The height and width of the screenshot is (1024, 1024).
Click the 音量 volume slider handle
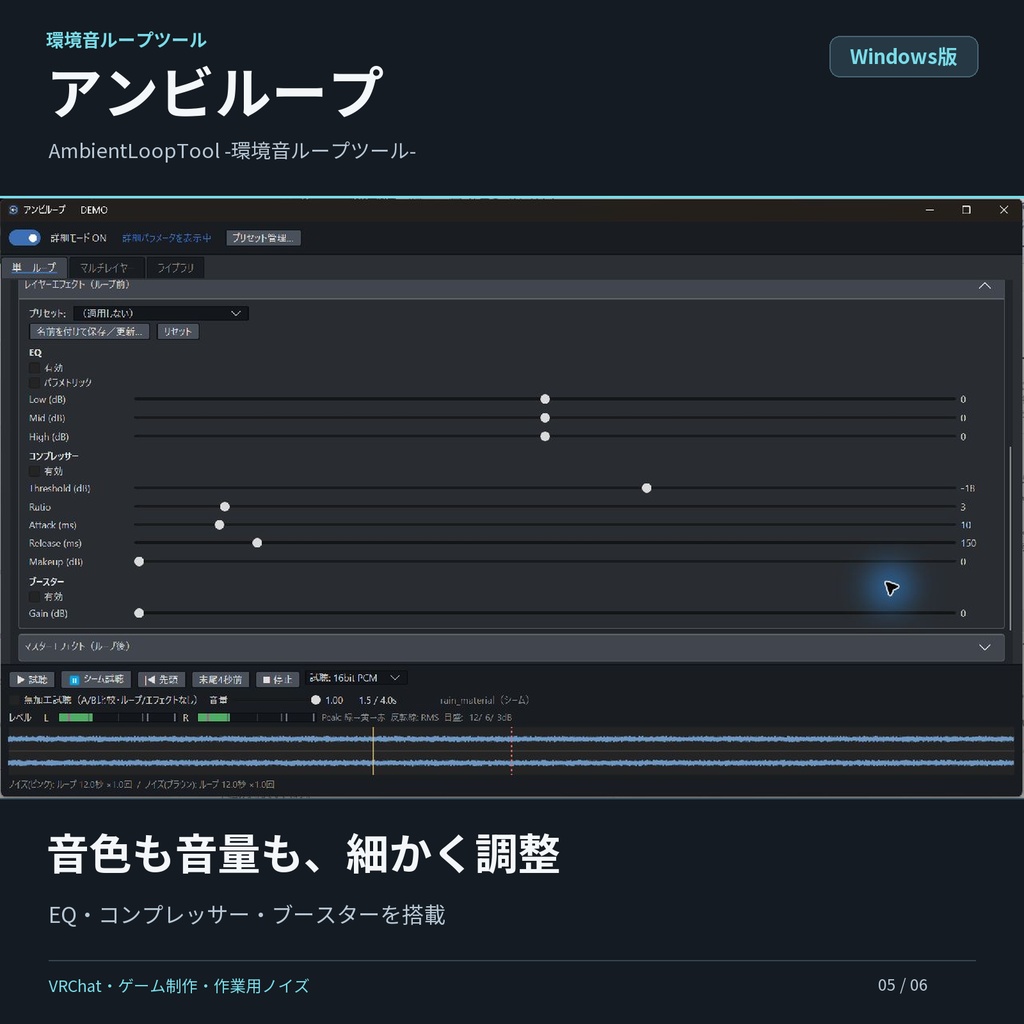pyautogui.click(x=316, y=700)
